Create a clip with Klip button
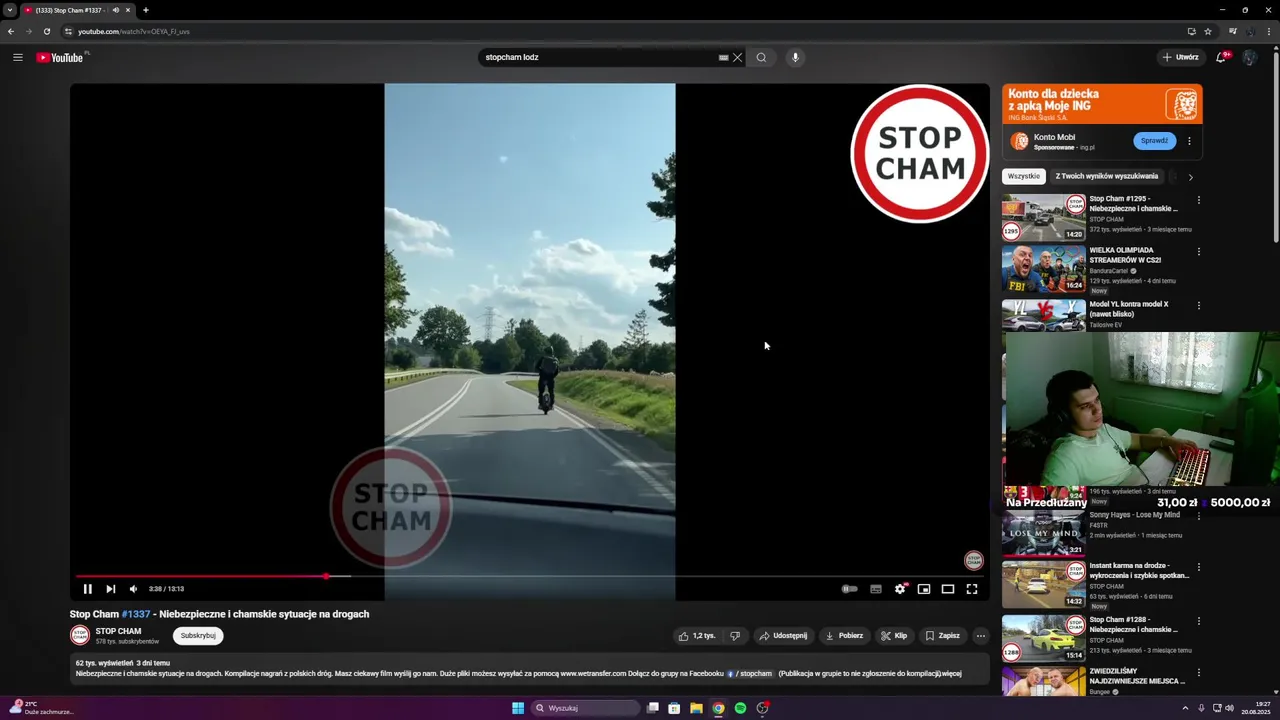Image resolution: width=1280 pixels, height=720 pixels. pyautogui.click(x=894, y=636)
